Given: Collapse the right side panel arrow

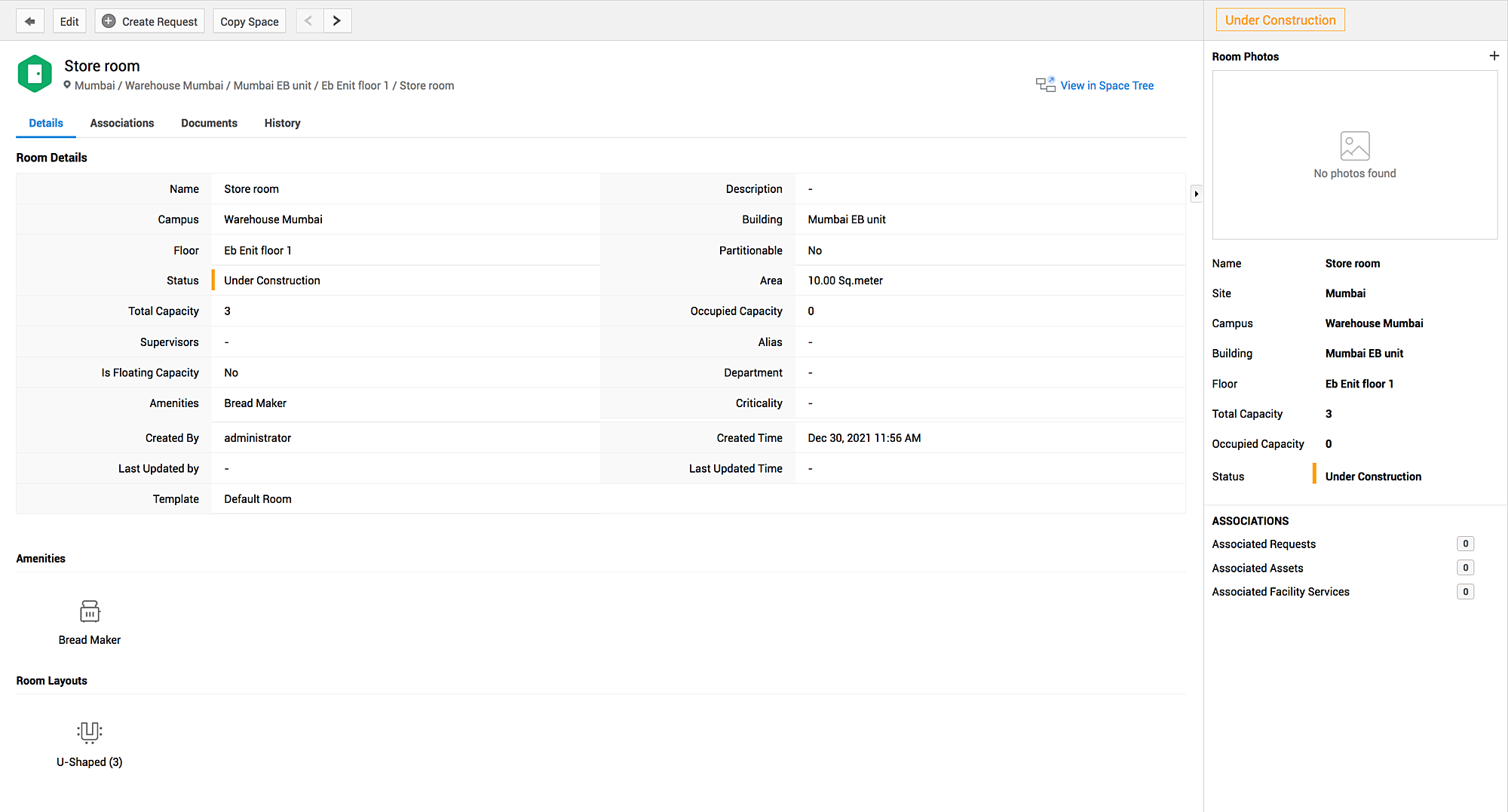Looking at the screenshot, I should [x=1196, y=194].
